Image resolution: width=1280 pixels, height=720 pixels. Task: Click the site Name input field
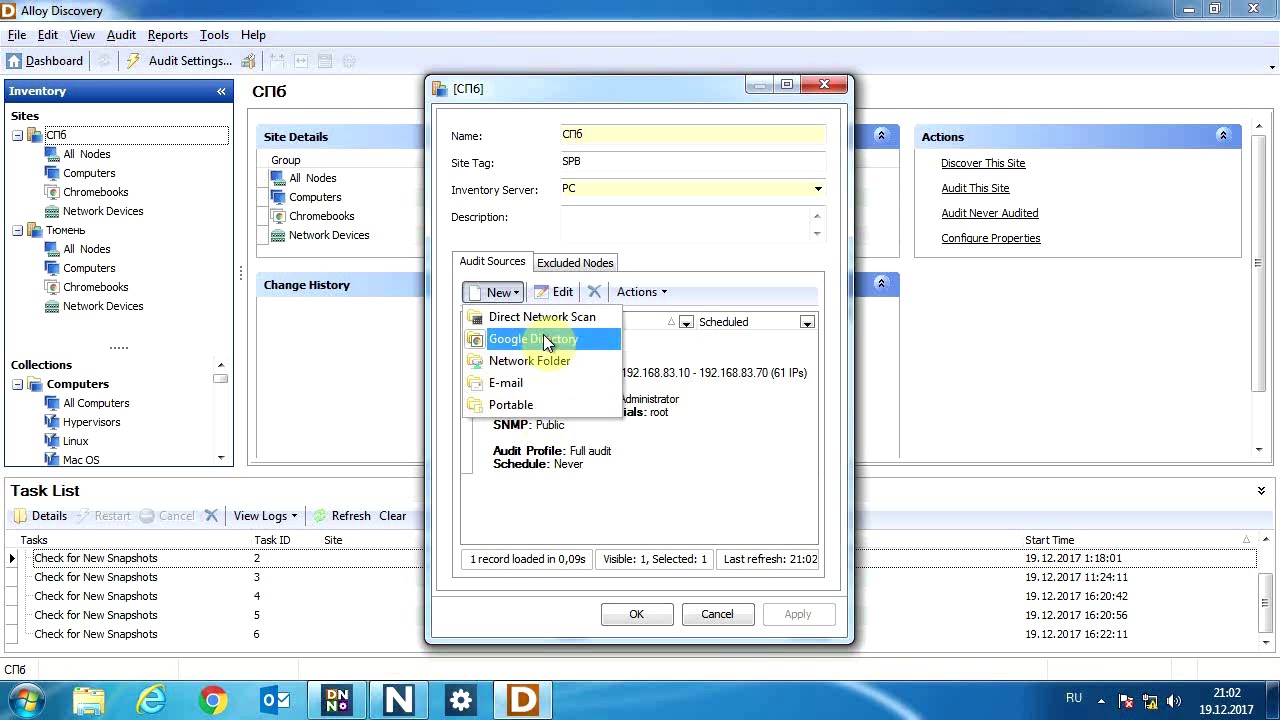click(x=693, y=135)
